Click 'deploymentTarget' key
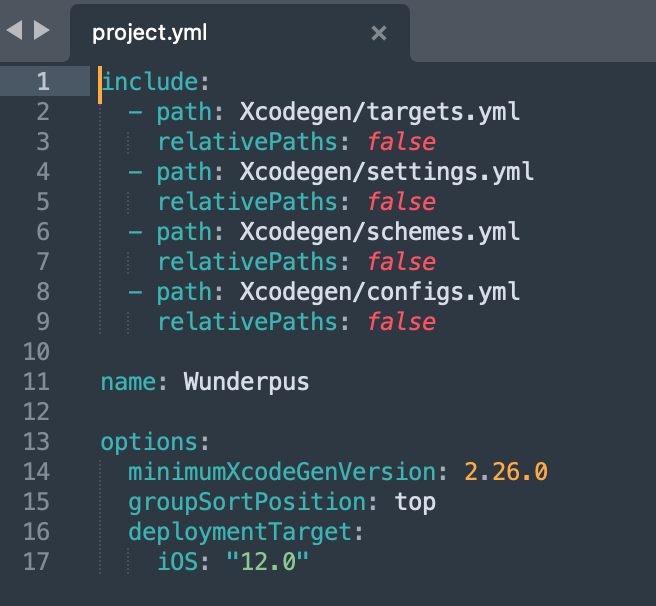 [x=240, y=533]
